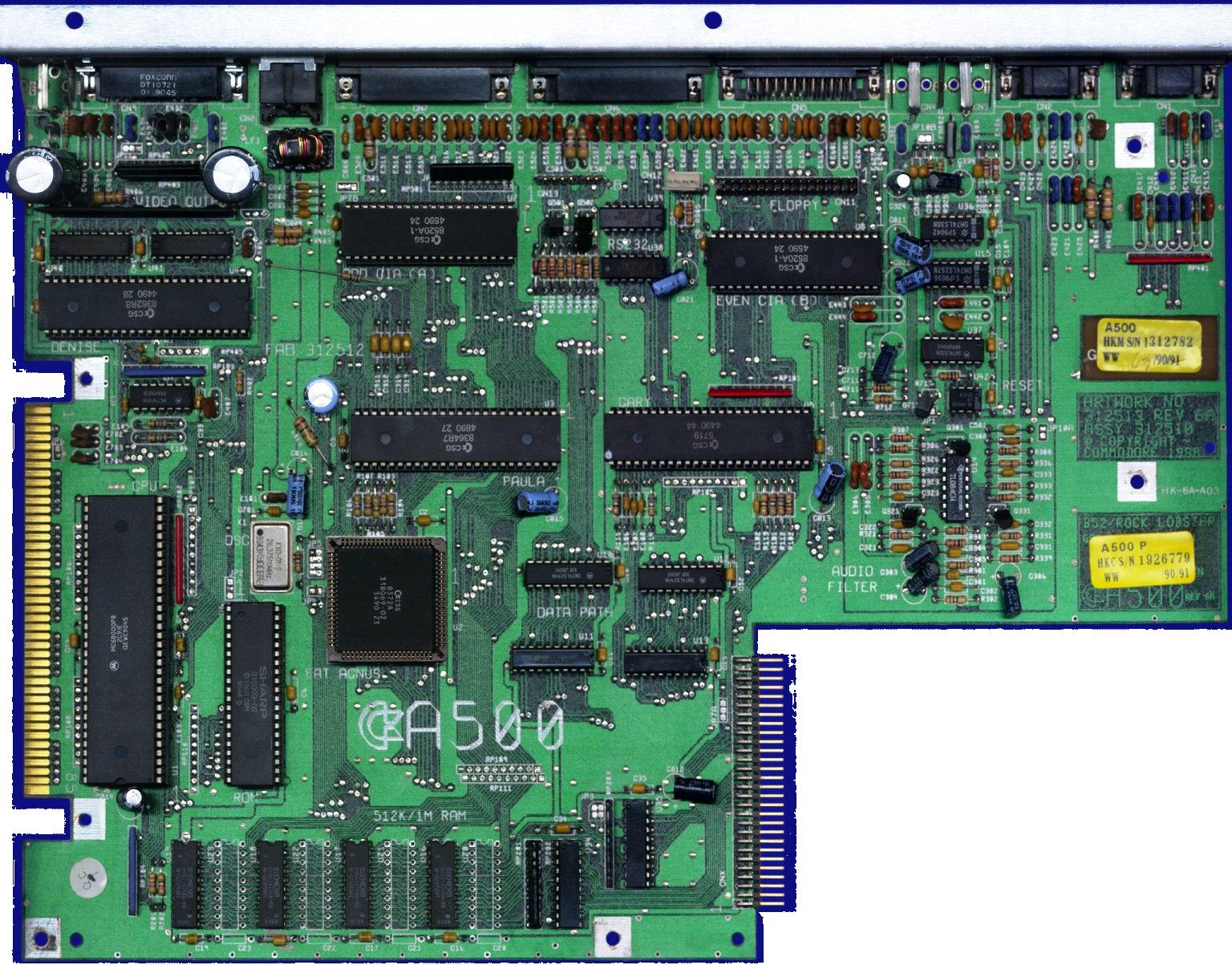
Task: Select the Denise chip marked 8362R8
Action: [x=144, y=309]
